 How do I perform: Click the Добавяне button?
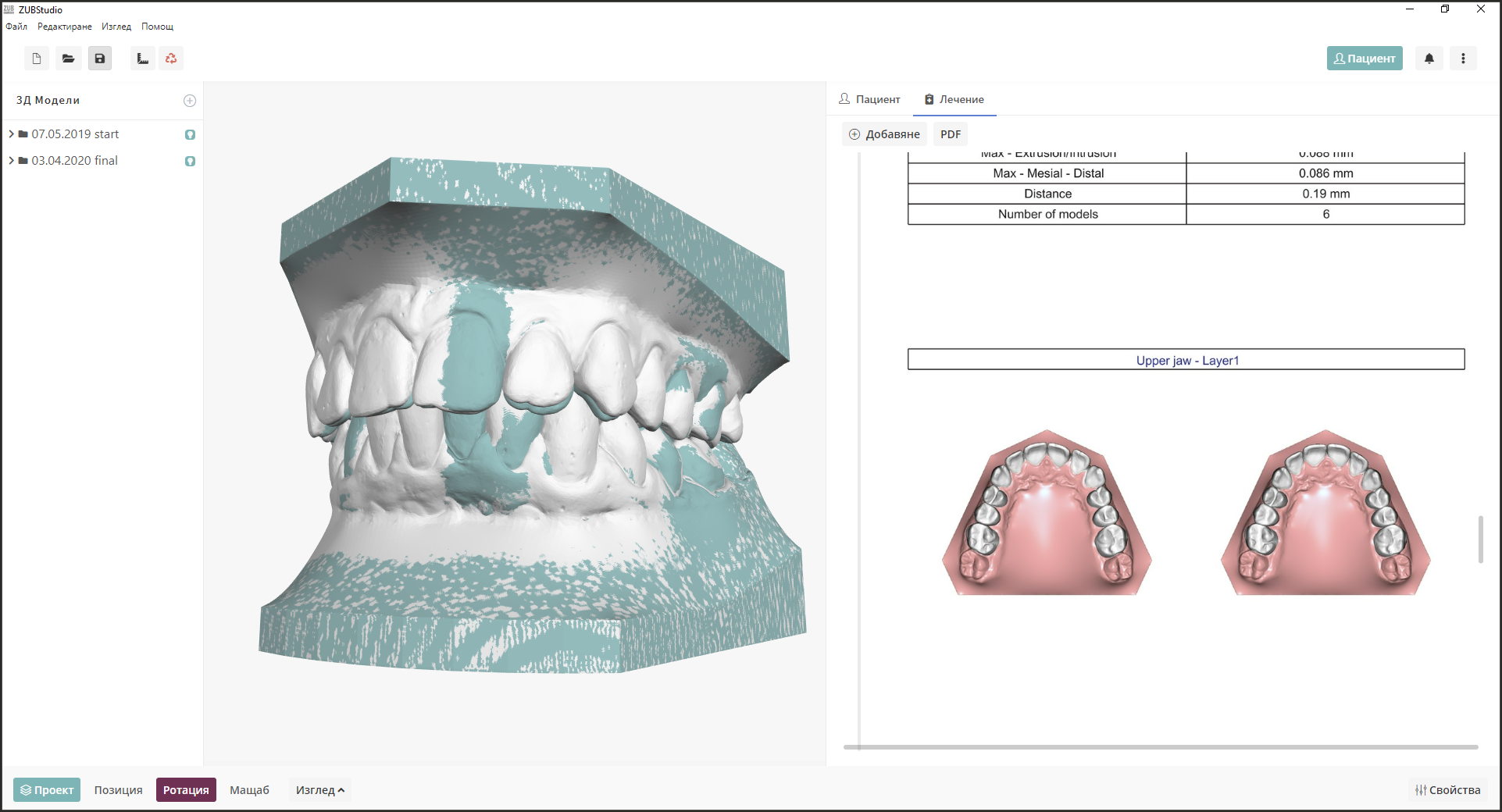[885, 134]
